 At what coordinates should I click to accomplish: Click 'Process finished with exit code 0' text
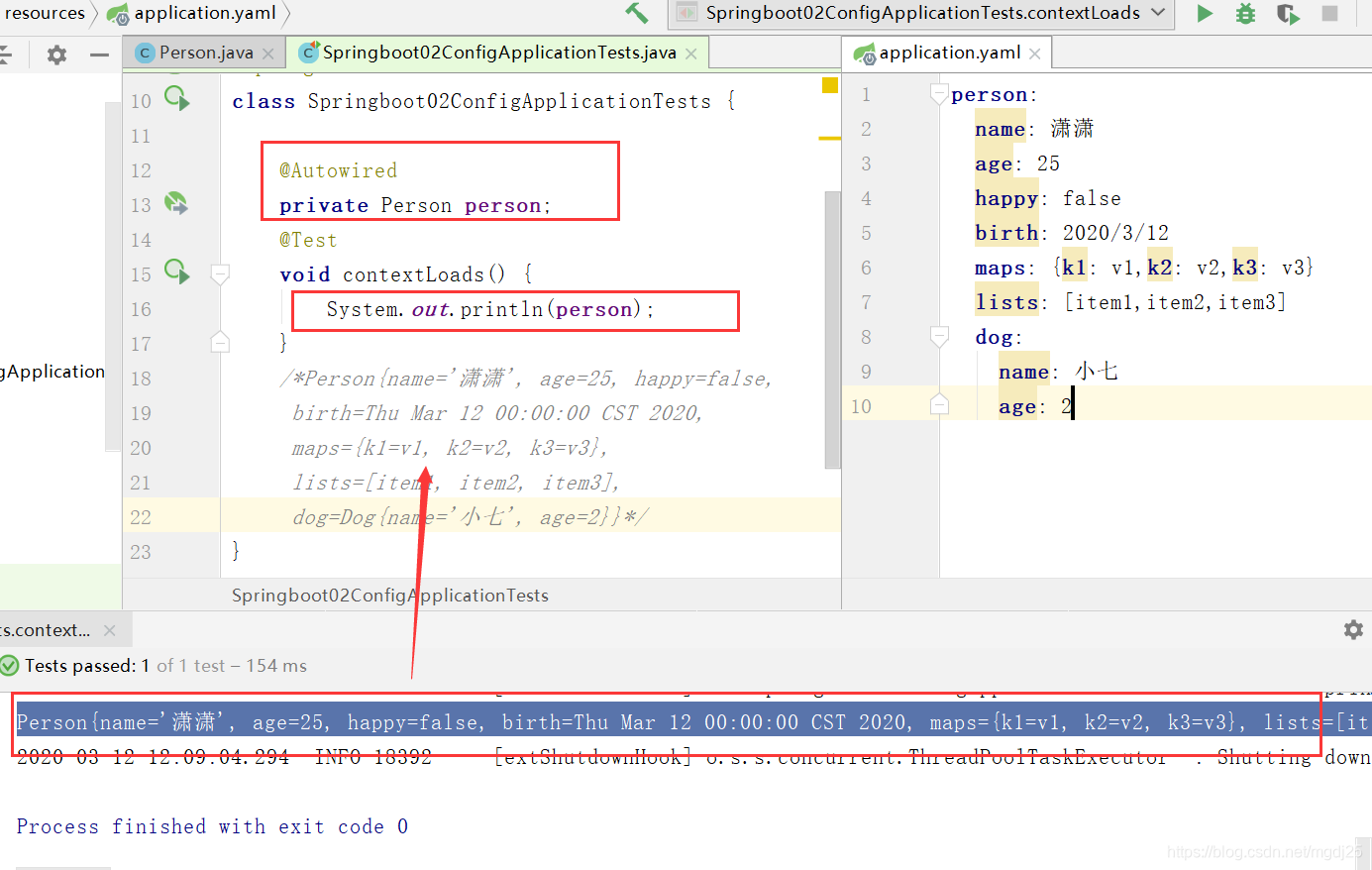212,826
